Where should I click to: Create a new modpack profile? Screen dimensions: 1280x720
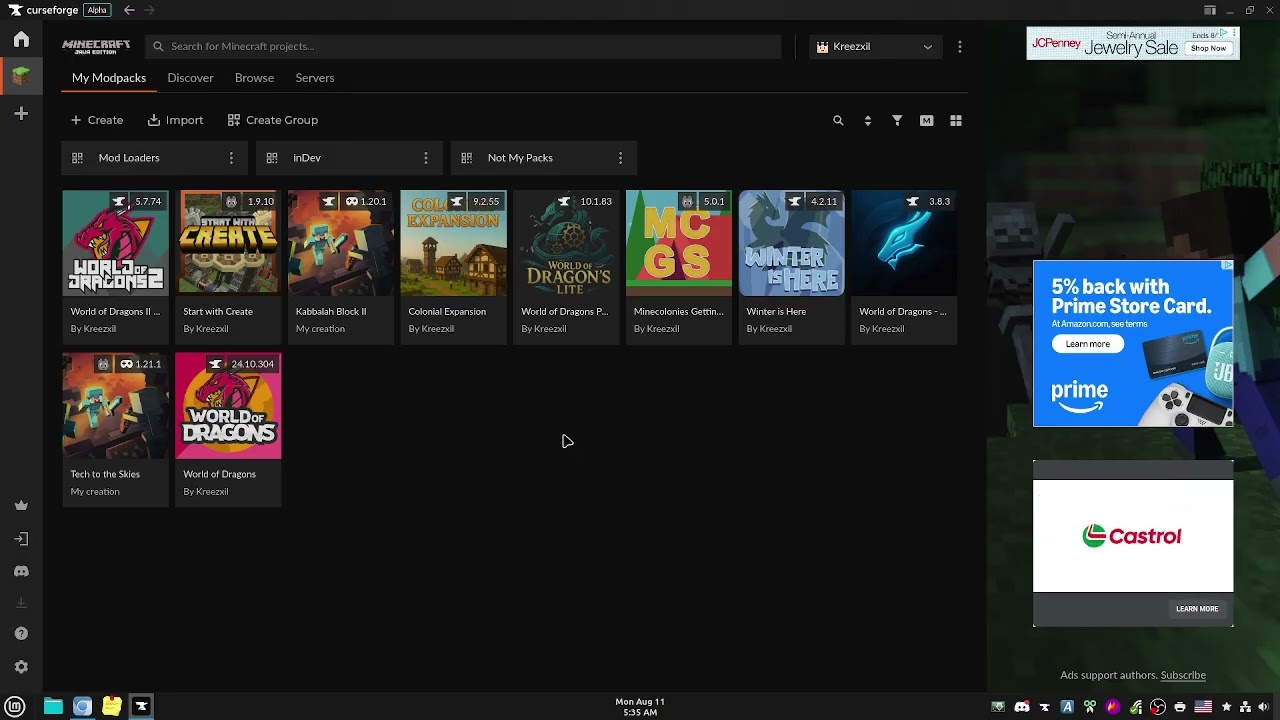click(97, 120)
